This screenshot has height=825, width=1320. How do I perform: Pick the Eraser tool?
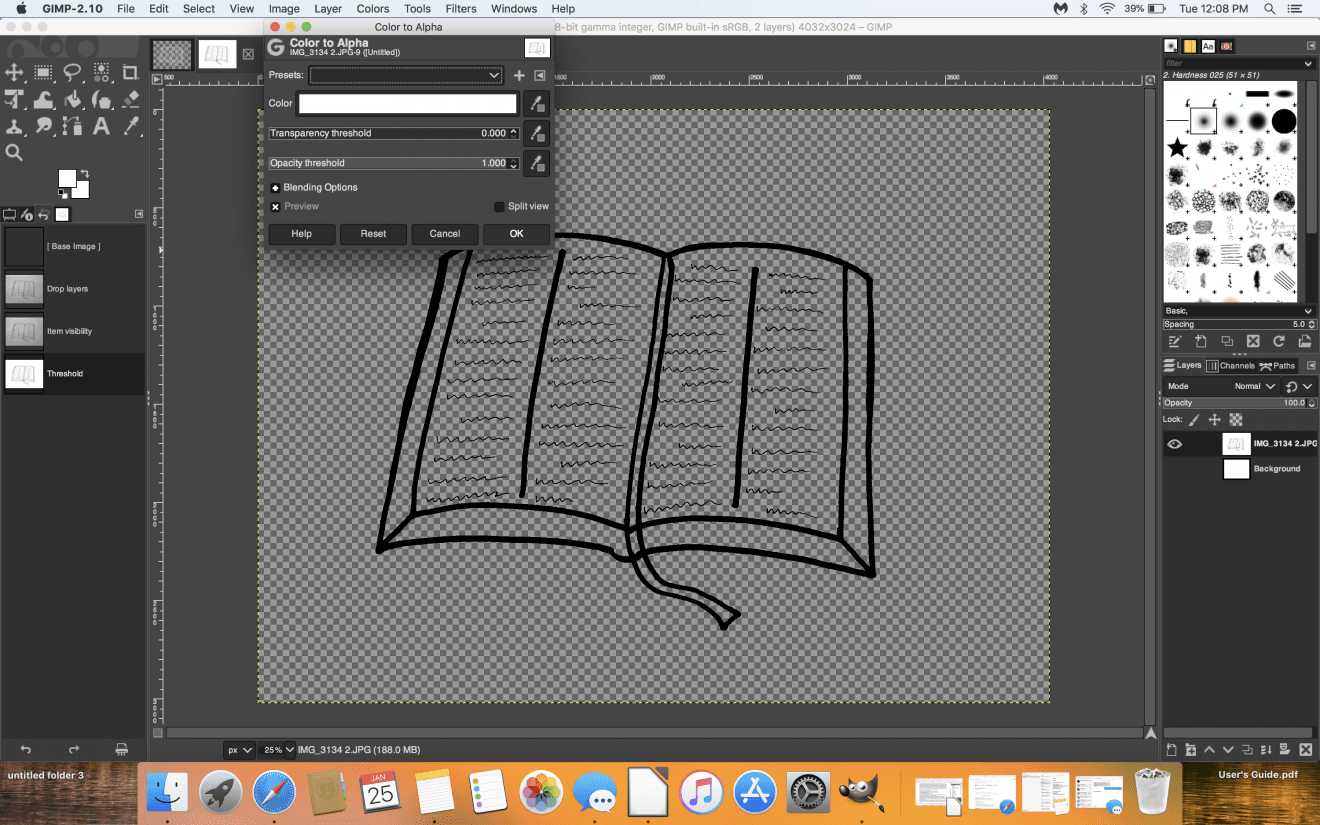tap(128, 99)
